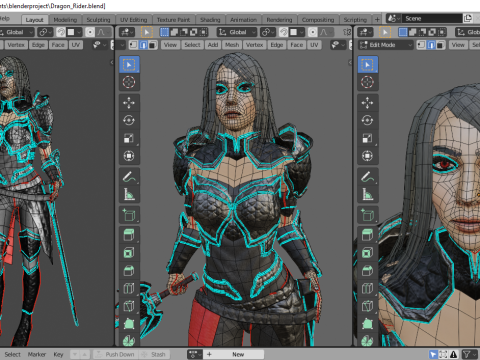The image size is (480, 360).
Task: Choose the Annotate pencil tool in middle viewport
Action: pyautogui.click(x=129, y=176)
